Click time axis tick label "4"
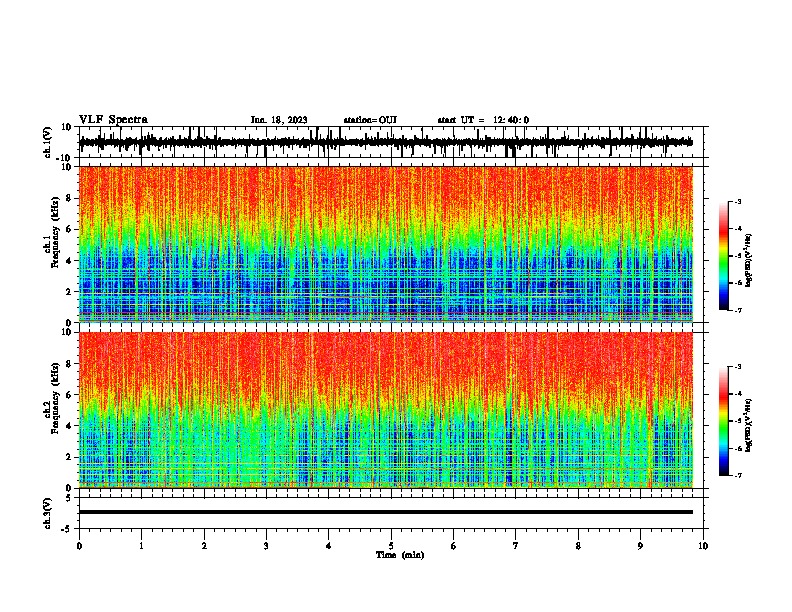The height and width of the screenshot is (612, 792). pos(328,546)
